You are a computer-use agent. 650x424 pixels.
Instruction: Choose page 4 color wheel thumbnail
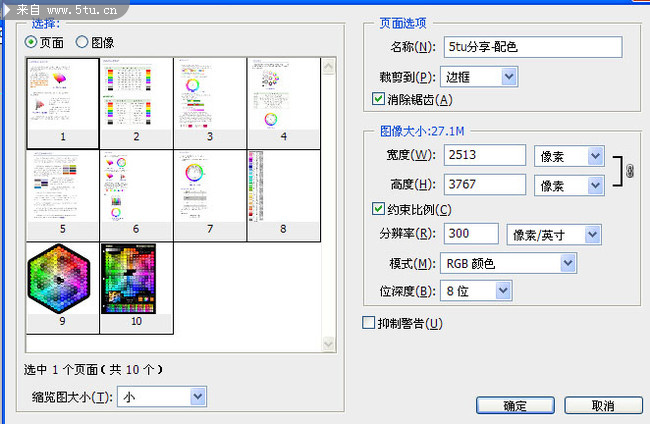283,96
